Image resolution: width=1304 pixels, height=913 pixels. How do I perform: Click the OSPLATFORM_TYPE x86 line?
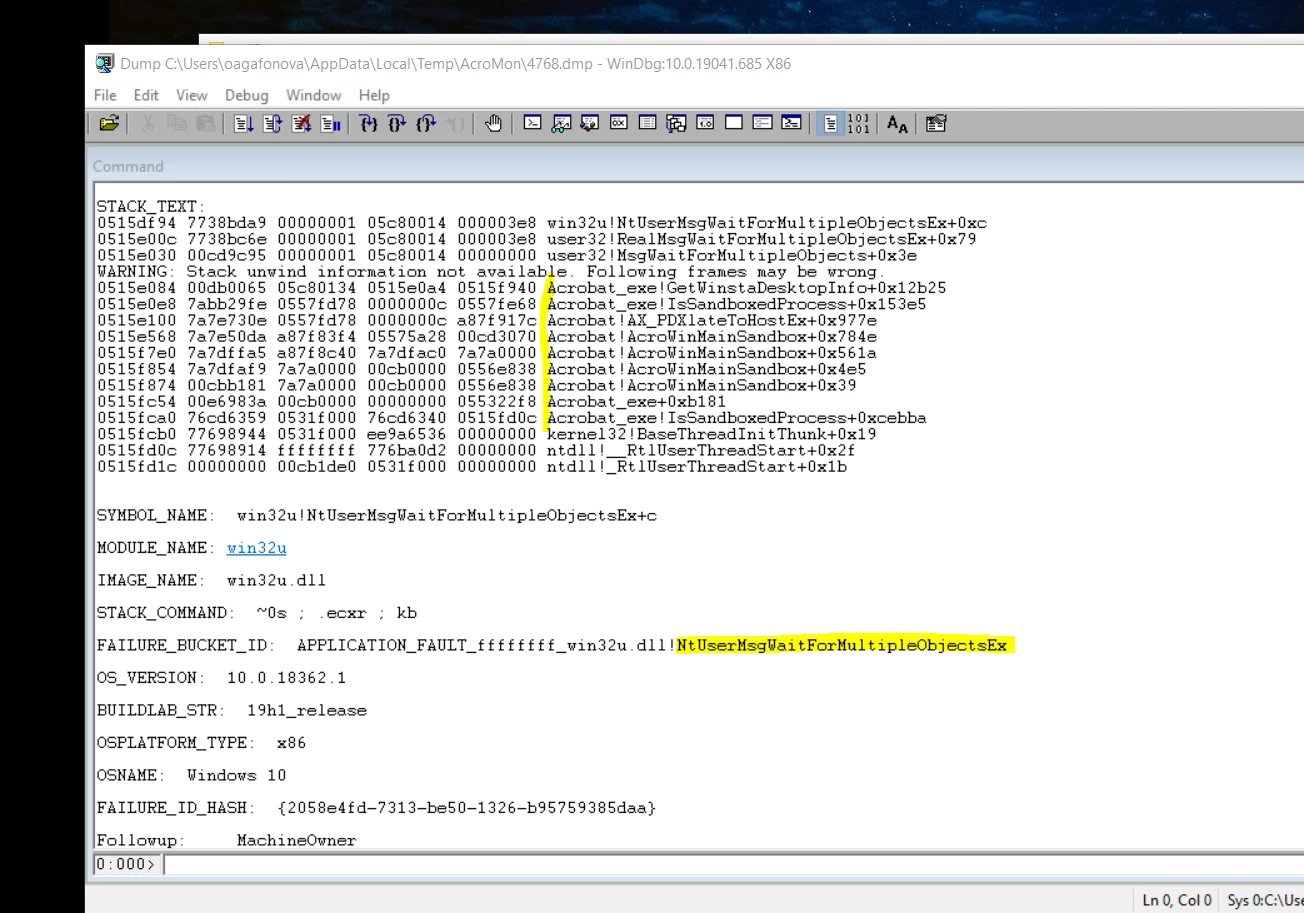tap(202, 742)
